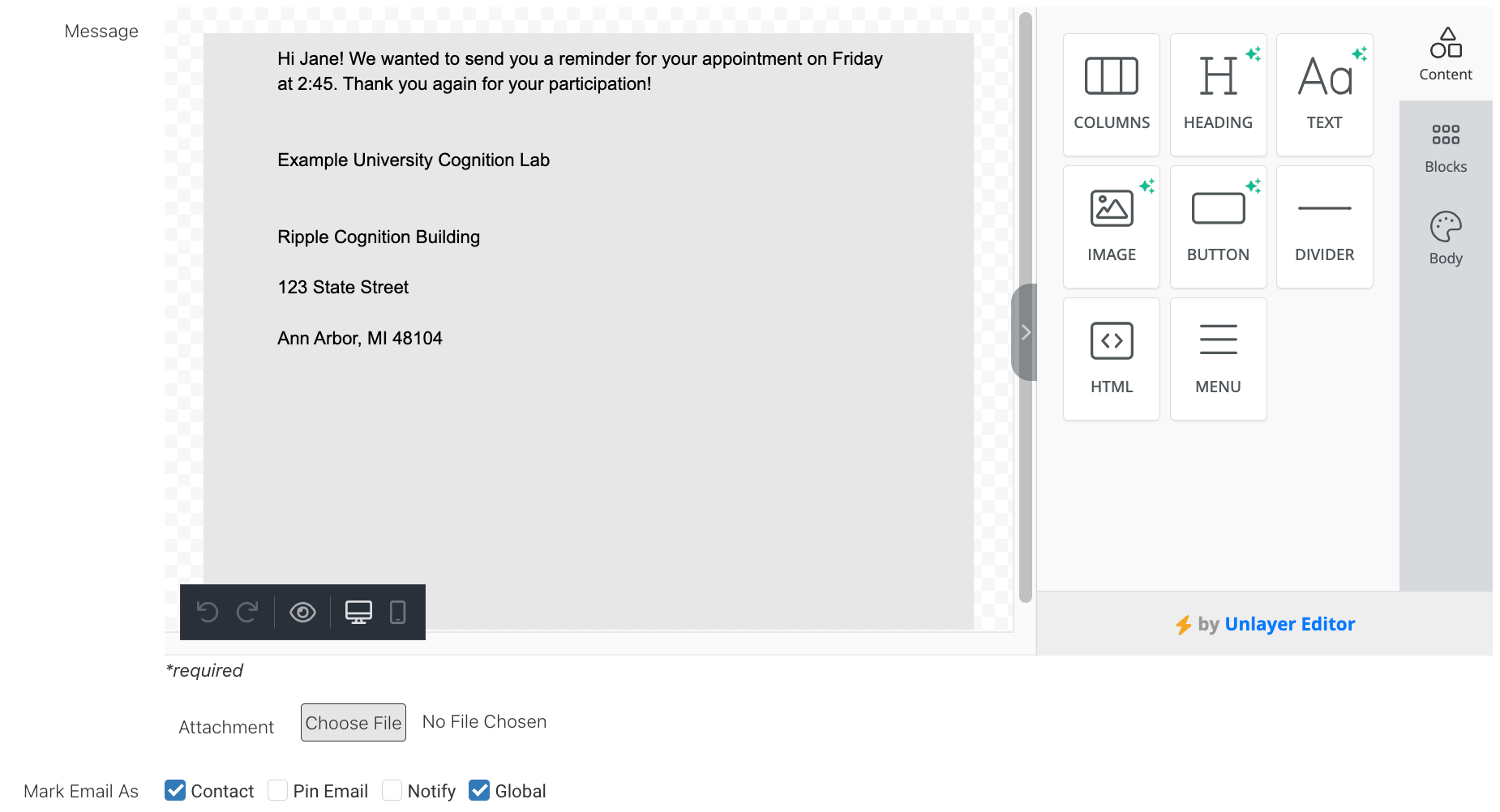The height and width of the screenshot is (812, 1500).
Task: Click the redo arrow icon
Action: [247, 612]
